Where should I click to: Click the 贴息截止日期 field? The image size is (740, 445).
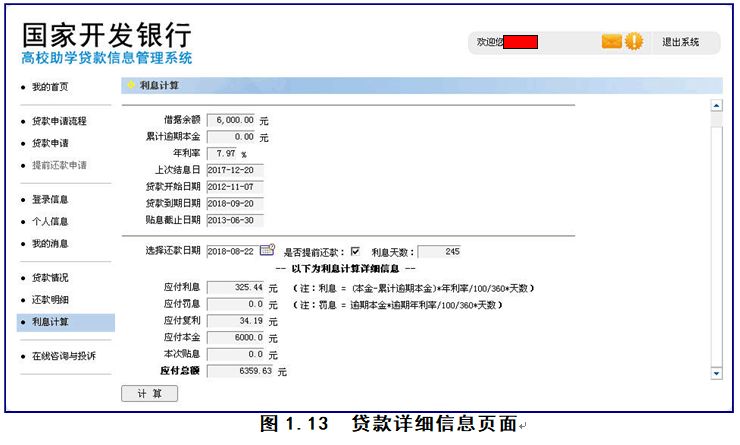[x=235, y=220]
